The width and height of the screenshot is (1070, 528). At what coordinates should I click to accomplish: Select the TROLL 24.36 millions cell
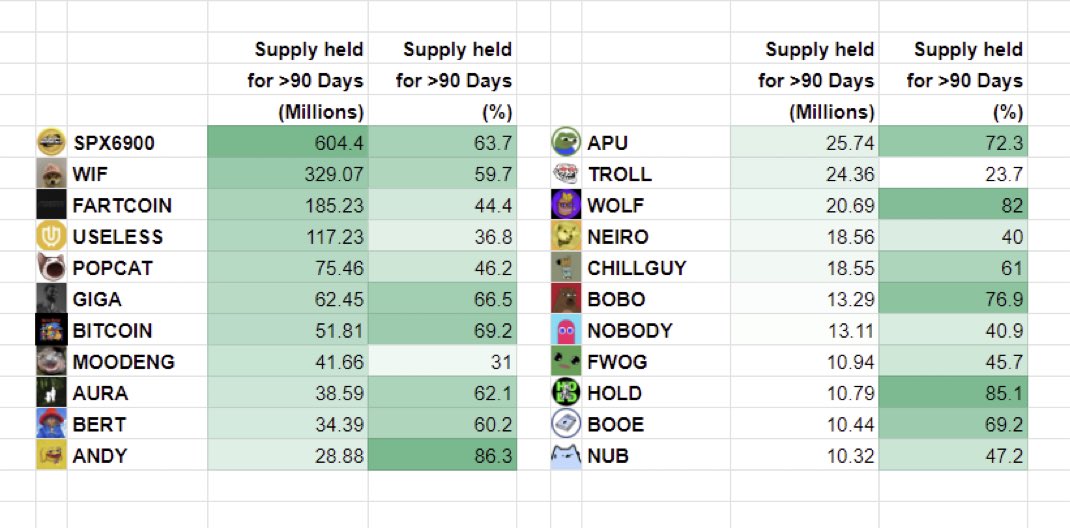(804, 174)
